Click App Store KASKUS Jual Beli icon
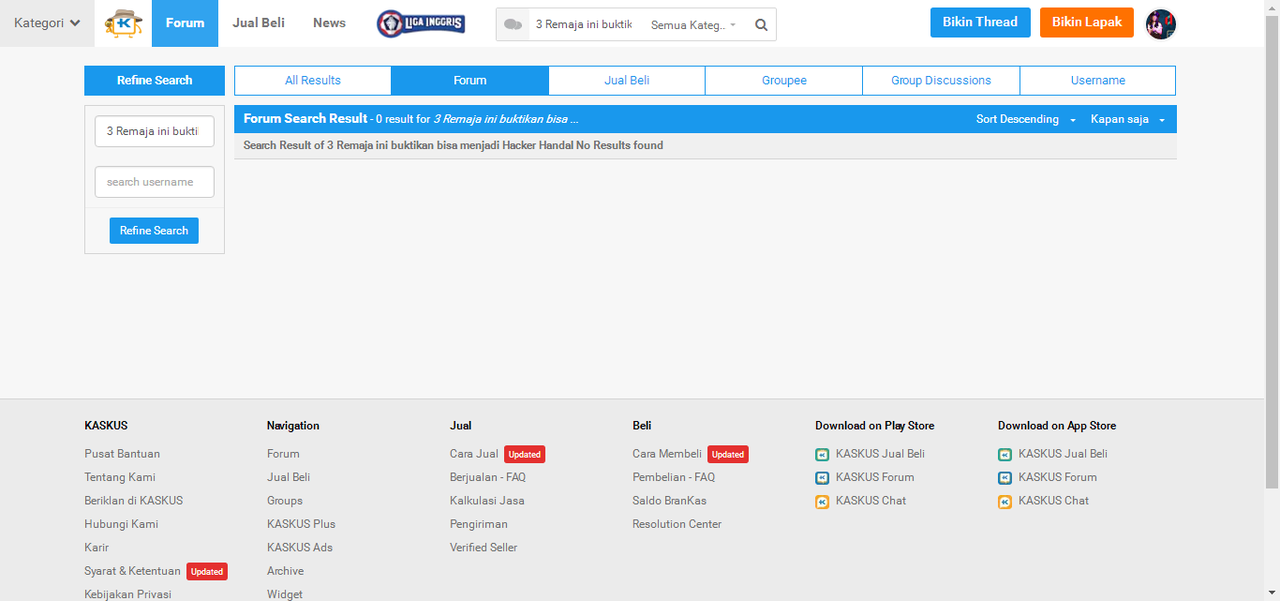The image size is (1280, 601). [1005, 454]
